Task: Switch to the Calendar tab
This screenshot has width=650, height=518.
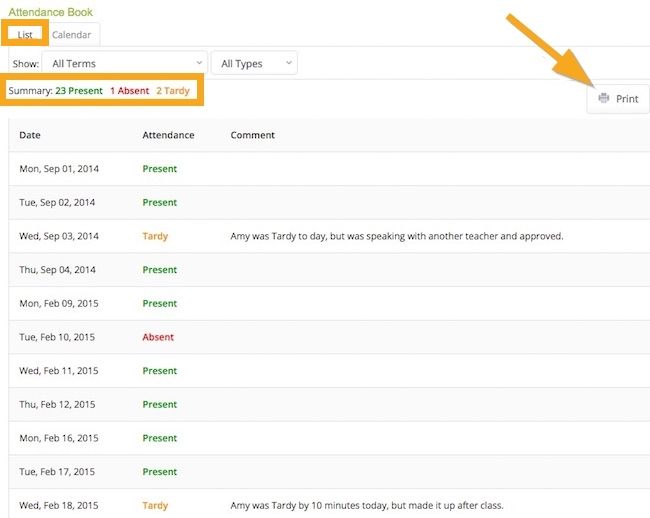Action: pos(72,35)
